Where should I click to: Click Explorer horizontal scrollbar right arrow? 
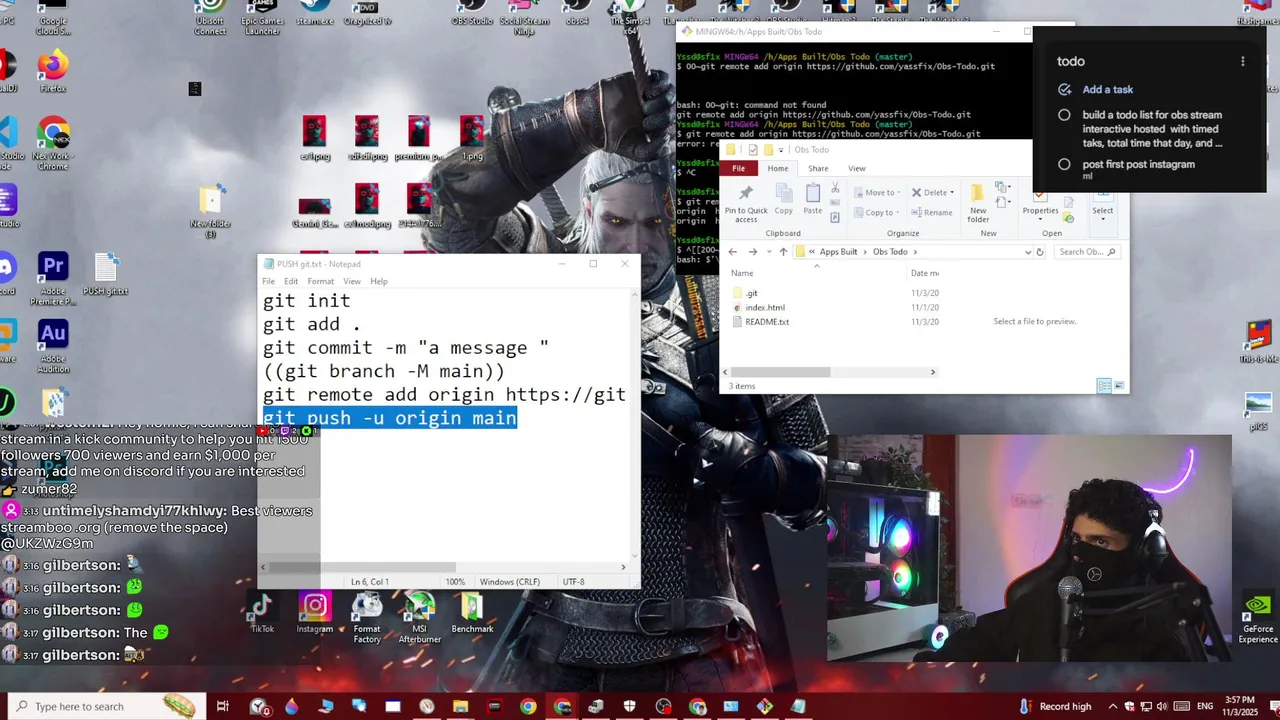coord(933,372)
